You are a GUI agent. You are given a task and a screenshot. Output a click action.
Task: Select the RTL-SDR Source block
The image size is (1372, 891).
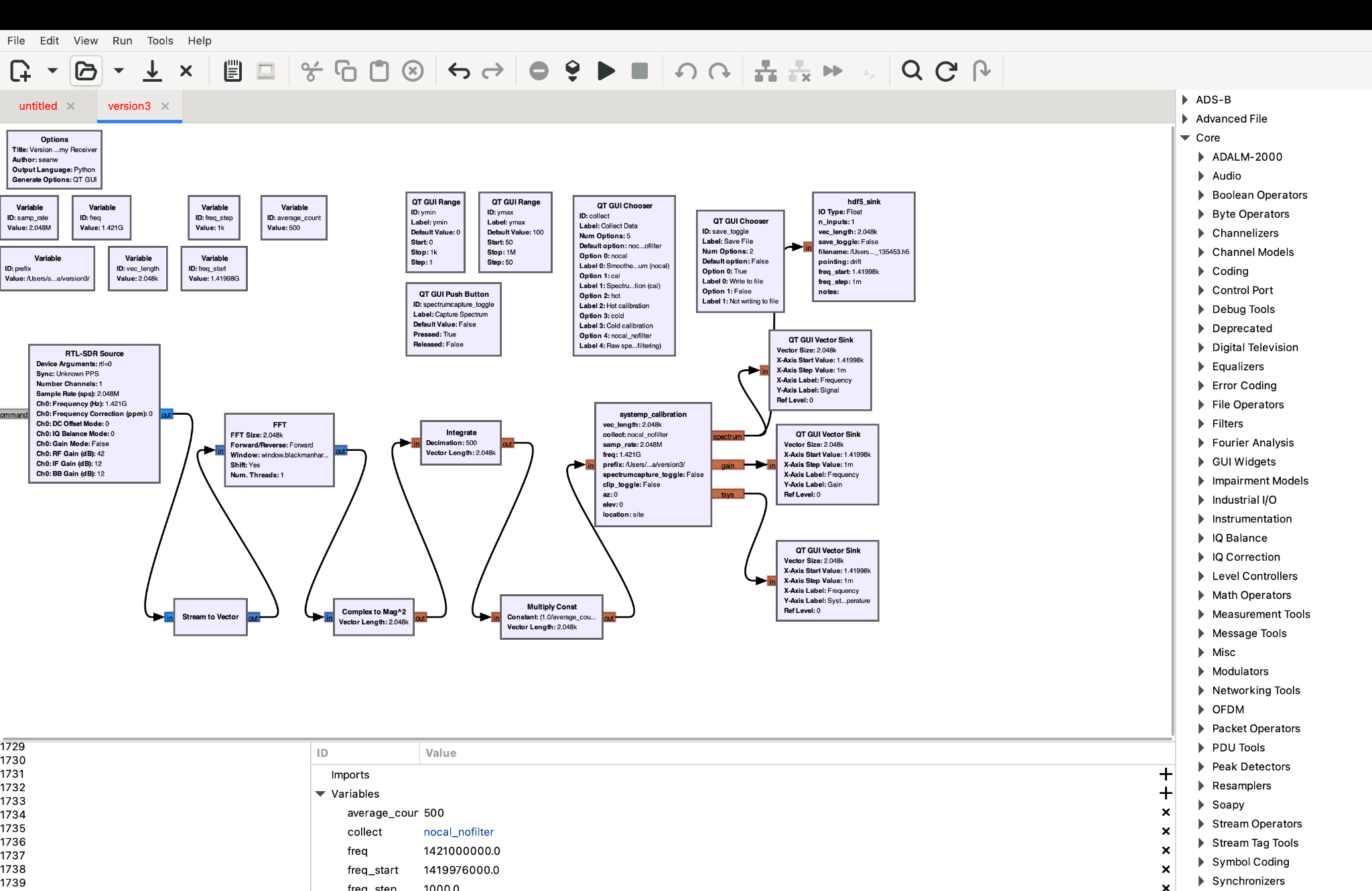94,413
